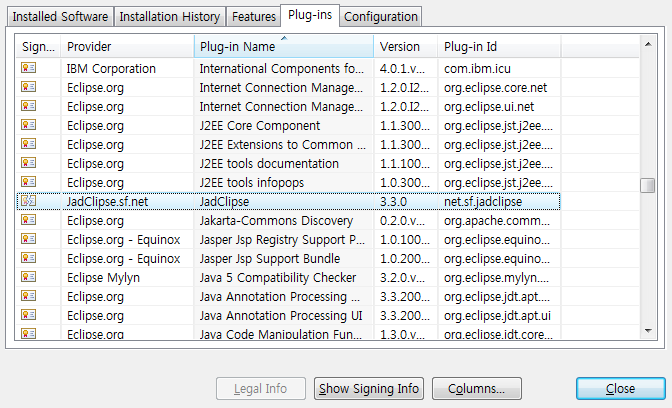Click version 4.0.1.v... cell
The height and width of the screenshot is (408, 672).
click(402, 69)
